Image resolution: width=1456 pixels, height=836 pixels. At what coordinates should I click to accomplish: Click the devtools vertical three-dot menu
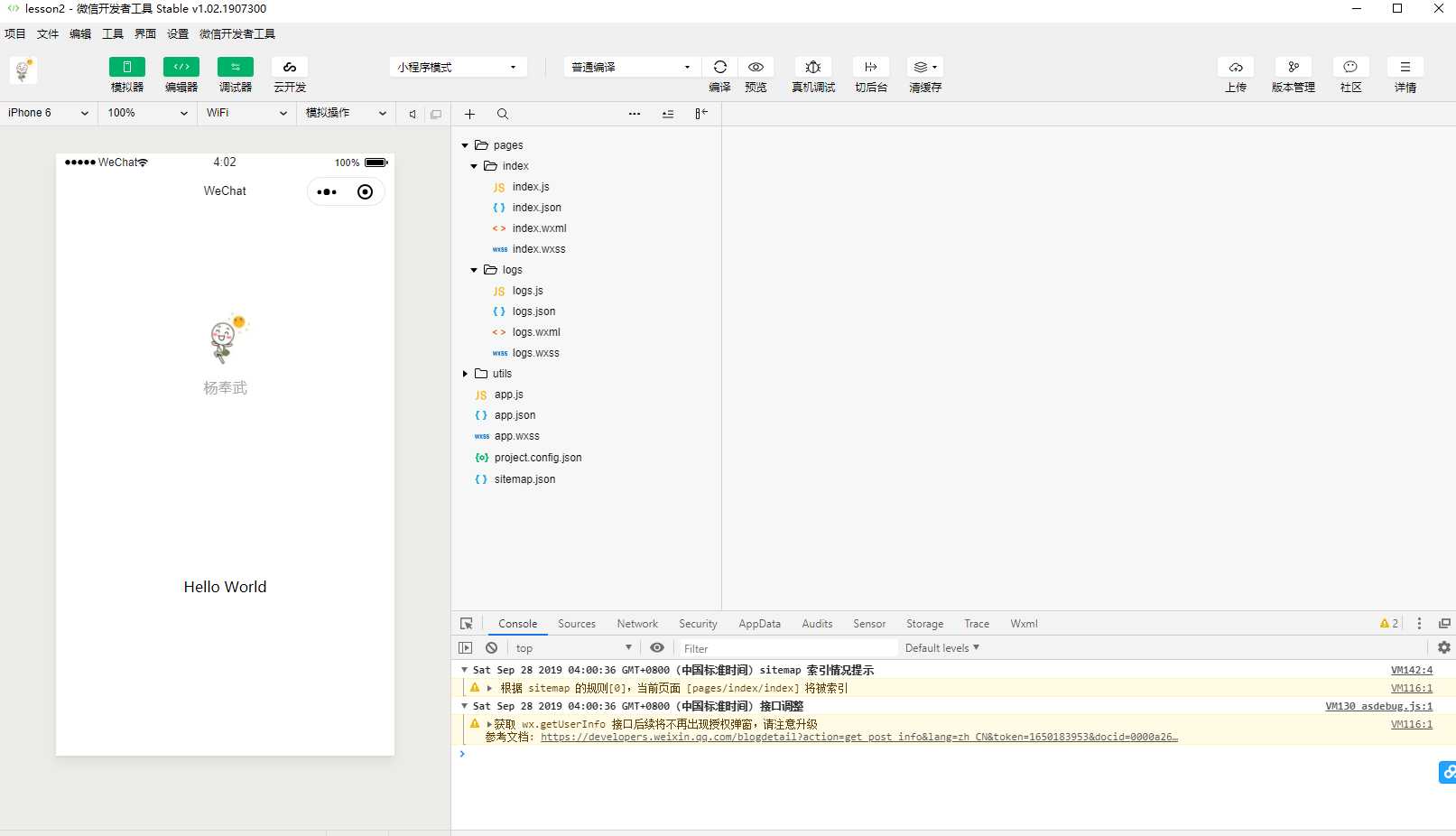click(x=1419, y=624)
